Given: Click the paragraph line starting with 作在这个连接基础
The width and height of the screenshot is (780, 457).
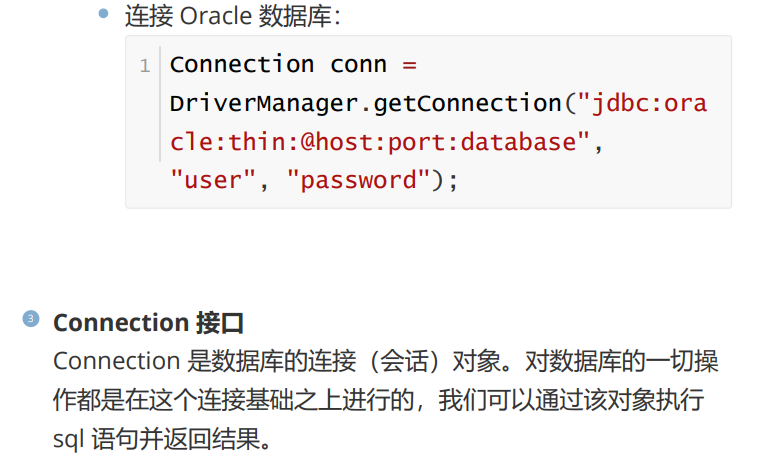Looking at the screenshot, I should click(x=380, y=400).
